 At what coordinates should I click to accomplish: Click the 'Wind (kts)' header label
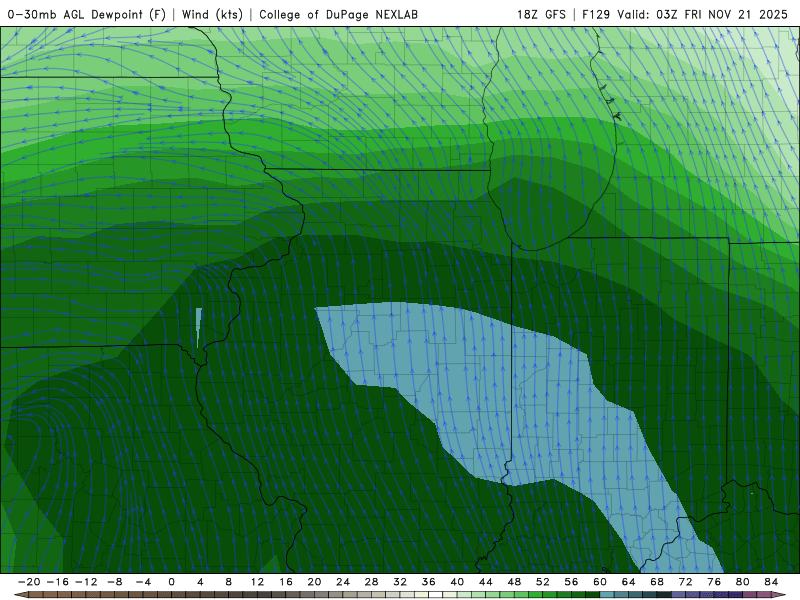212,14
